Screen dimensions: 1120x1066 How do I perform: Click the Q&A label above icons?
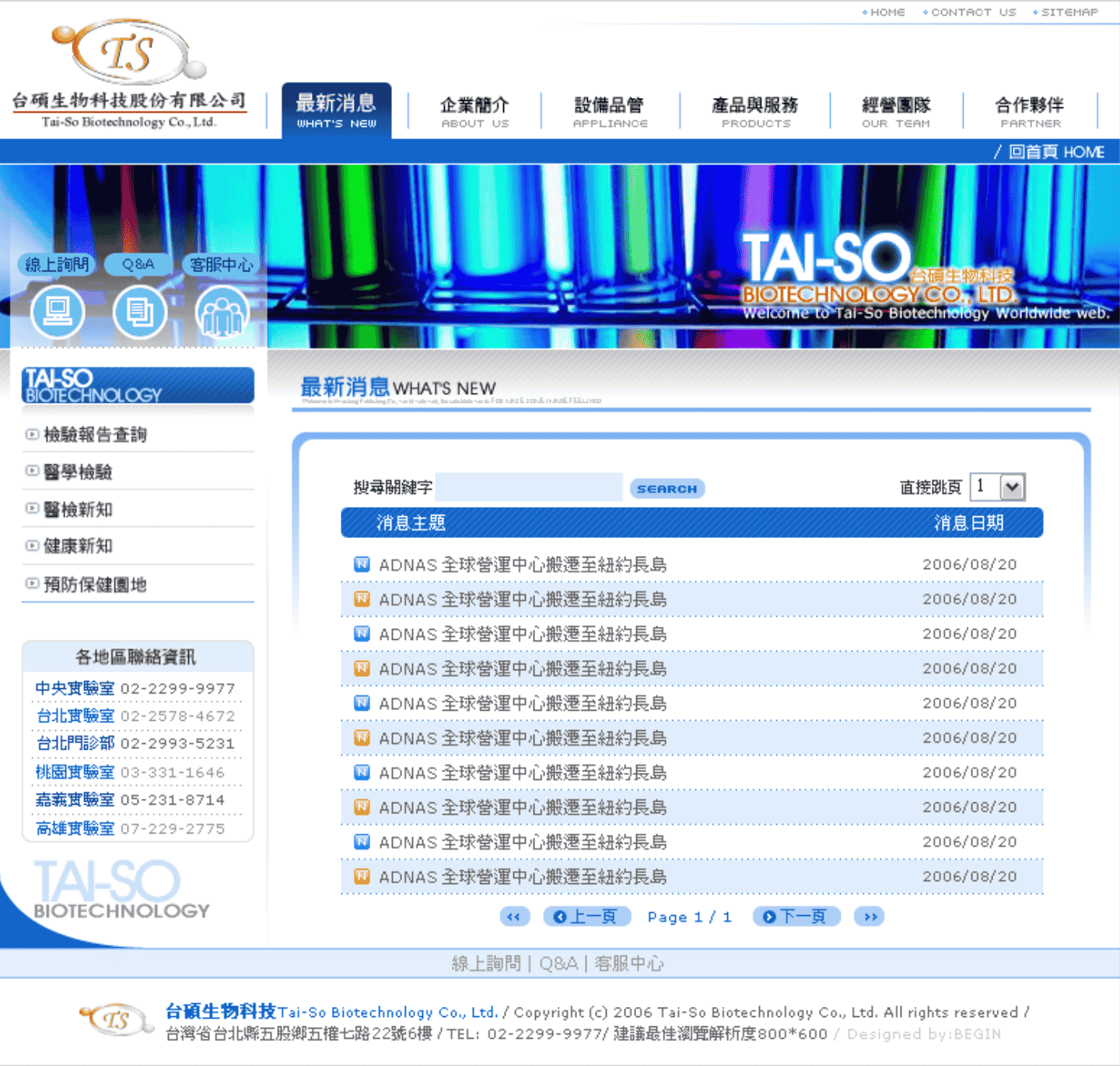click(138, 264)
